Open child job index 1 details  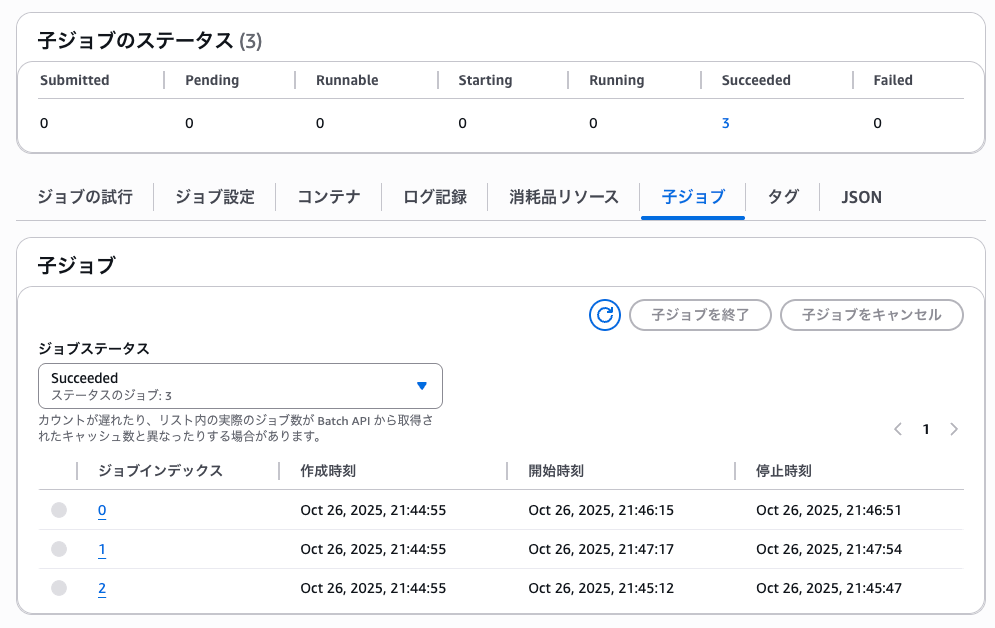click(x=101, y=549)
